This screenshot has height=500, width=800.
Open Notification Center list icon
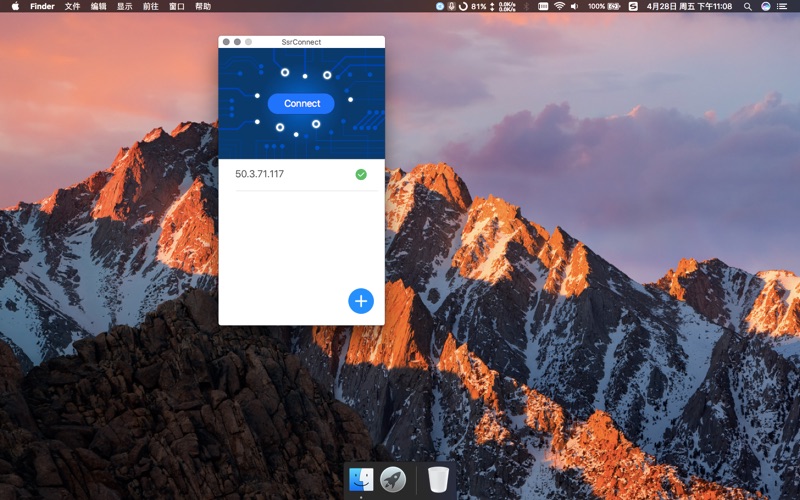(x=782, y=6)
